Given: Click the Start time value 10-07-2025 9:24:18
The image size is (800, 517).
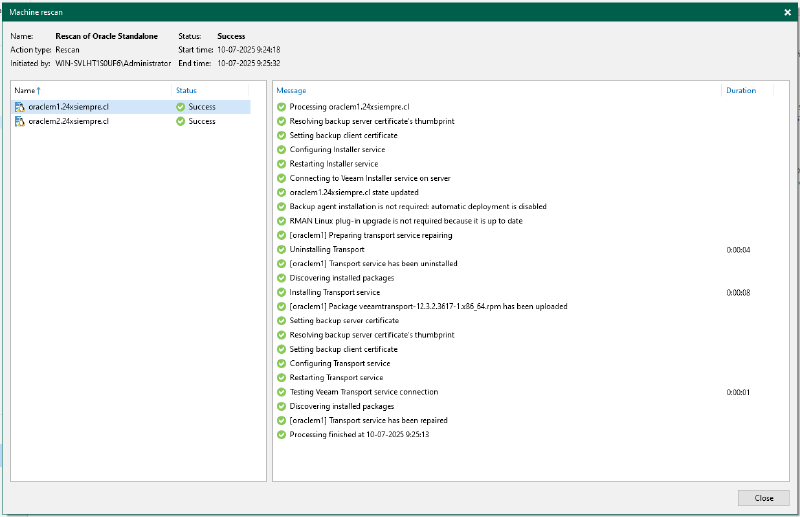Looking at the screenshot, I should (248, 50).
